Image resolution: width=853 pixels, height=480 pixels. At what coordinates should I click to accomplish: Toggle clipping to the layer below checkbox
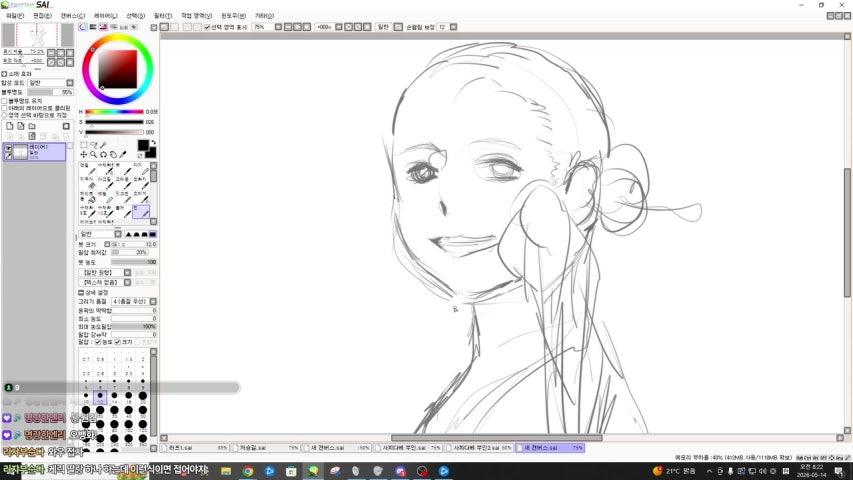(4, 108)
